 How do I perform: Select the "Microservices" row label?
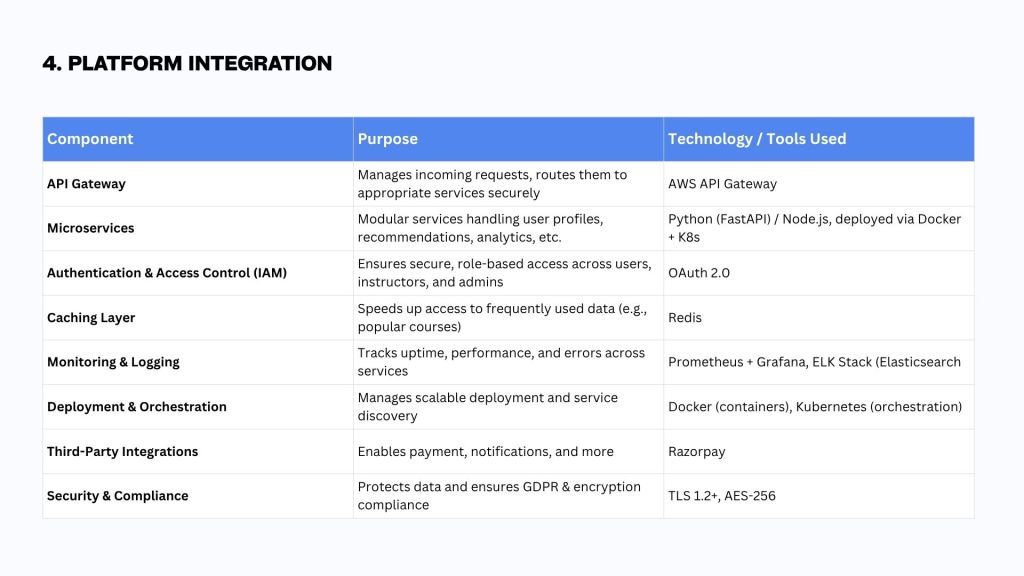[90, 228]
